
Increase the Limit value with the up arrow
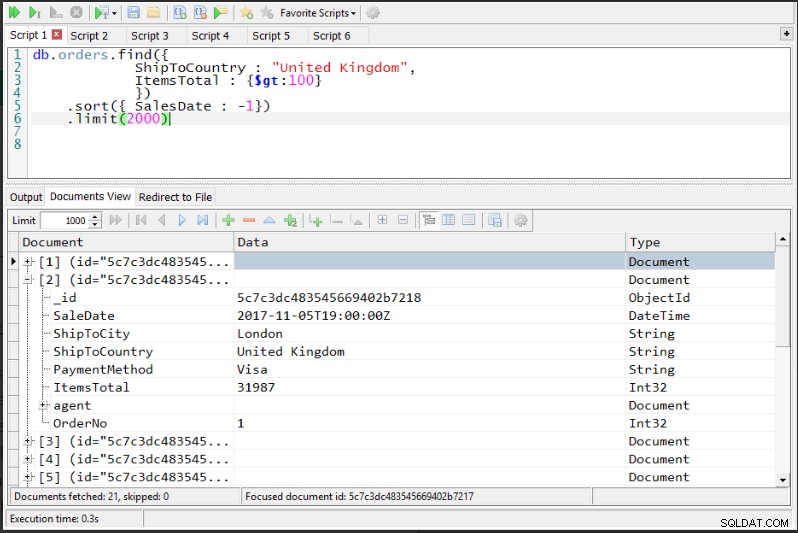click(x=95, y=216)
